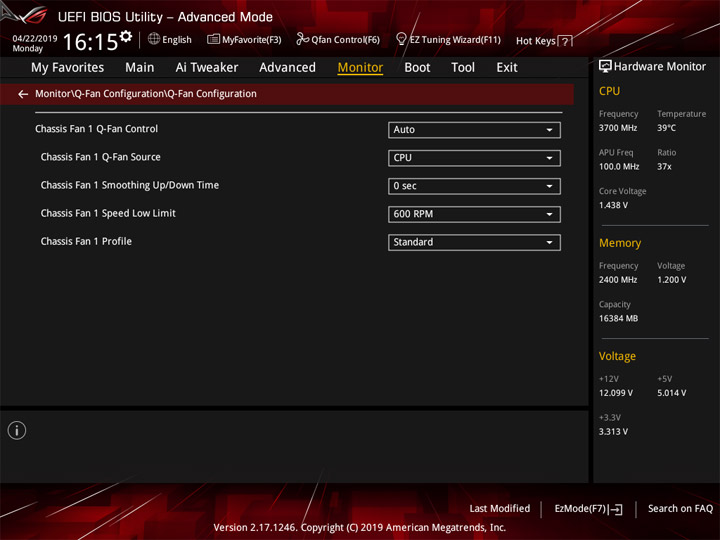Click the back arrow in the breadcrumb bar
The height and width of the screenshot is (540, 720).
(x=23, y=94)
